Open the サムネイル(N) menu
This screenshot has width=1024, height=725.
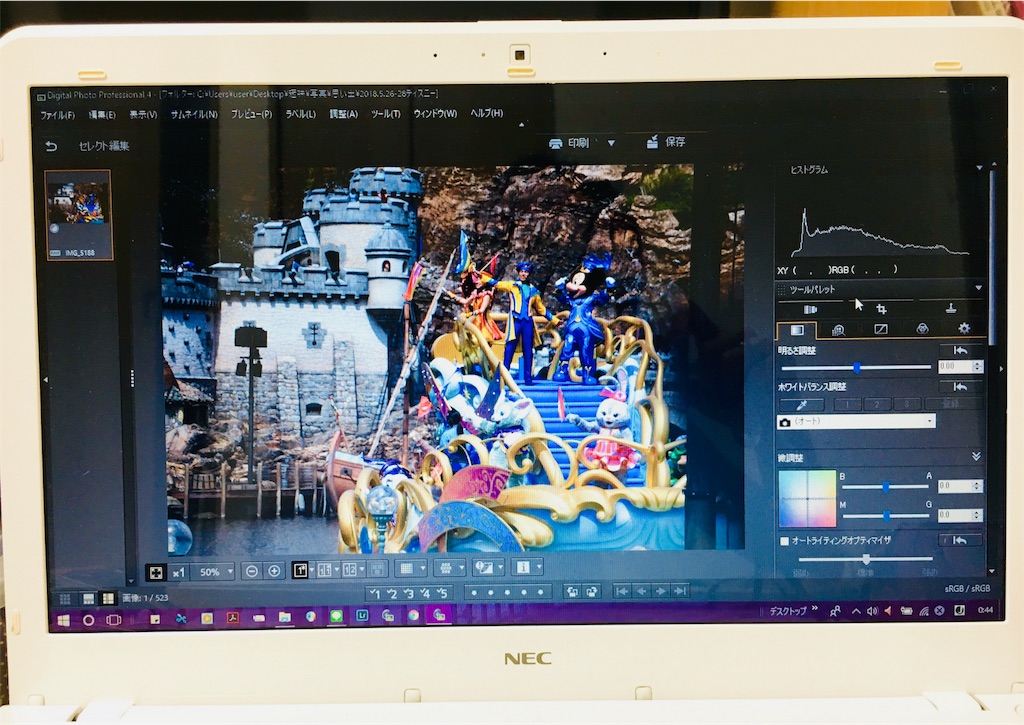[194, 114]
